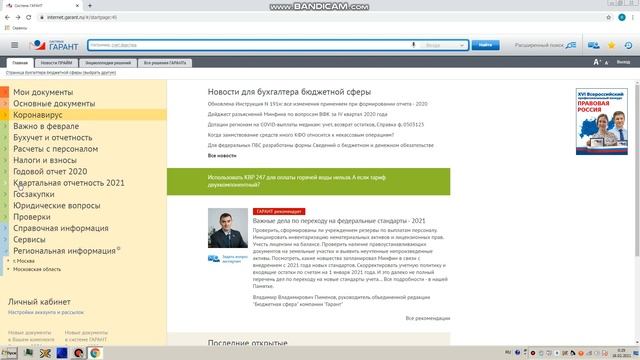Open a new browser tab
The image size is (640, 360).
[90, 6]
